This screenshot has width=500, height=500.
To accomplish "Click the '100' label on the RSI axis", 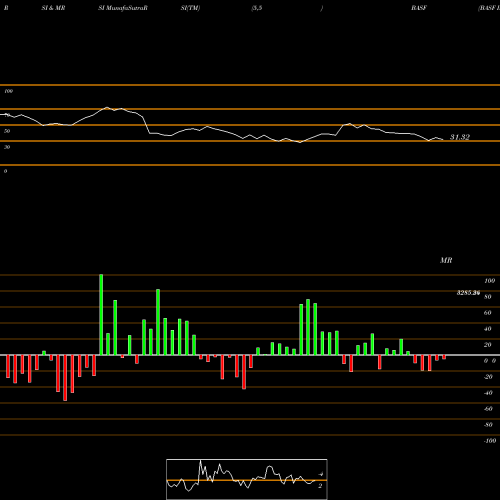I will click(x=8, y=91).
